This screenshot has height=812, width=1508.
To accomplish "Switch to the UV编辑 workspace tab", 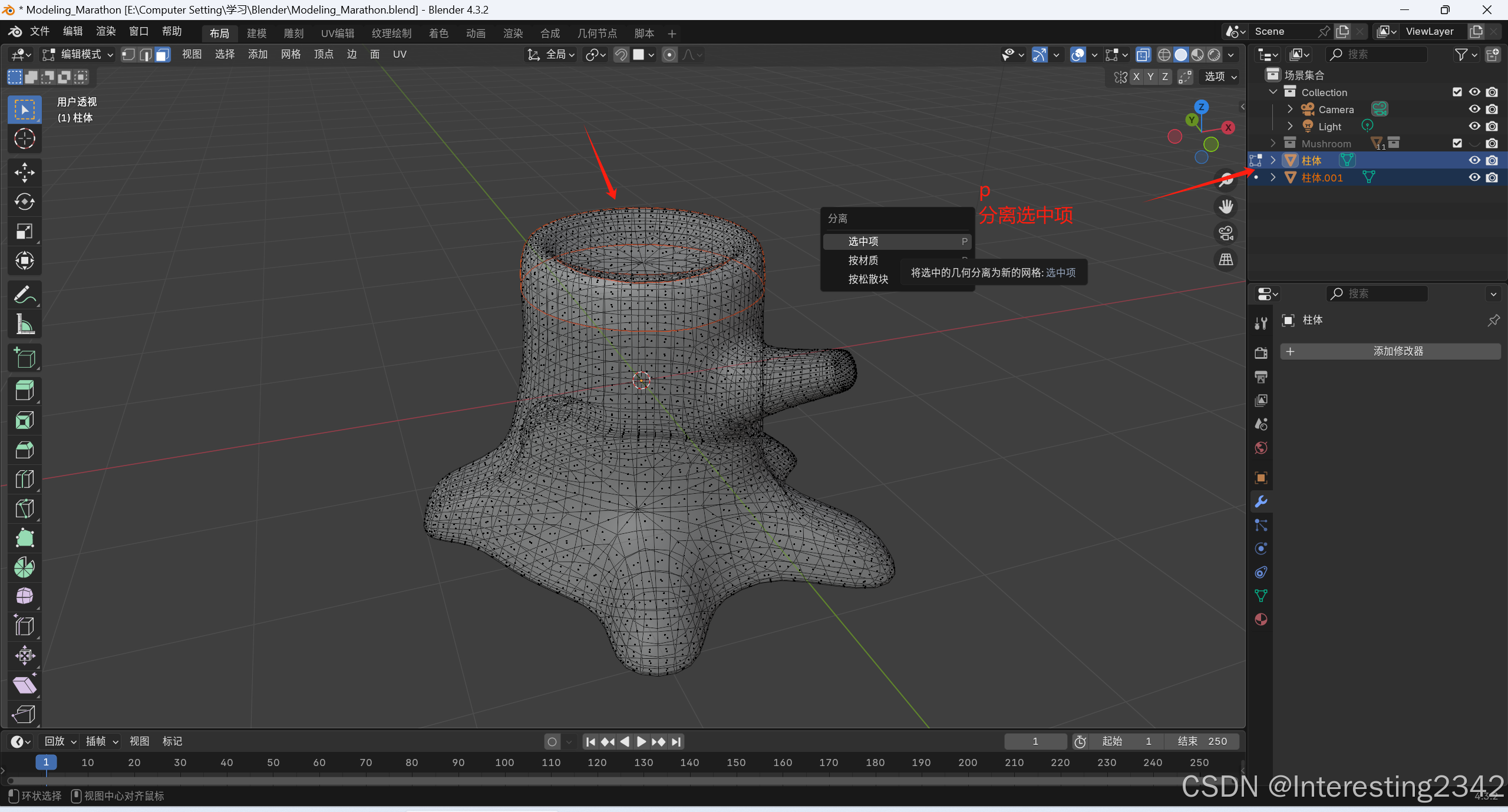I will (337, 34).
